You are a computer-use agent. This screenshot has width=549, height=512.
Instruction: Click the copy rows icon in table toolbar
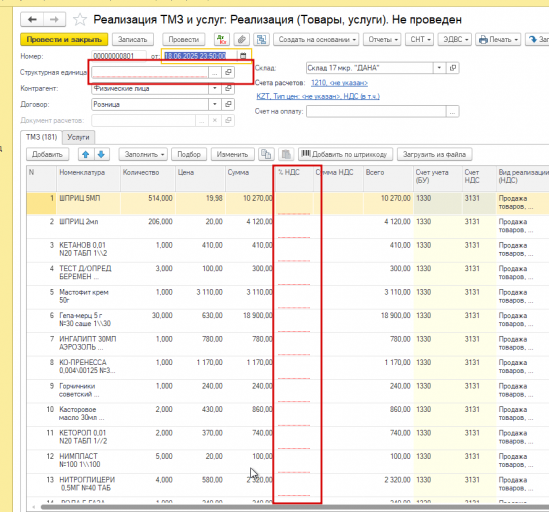(266, 154)
